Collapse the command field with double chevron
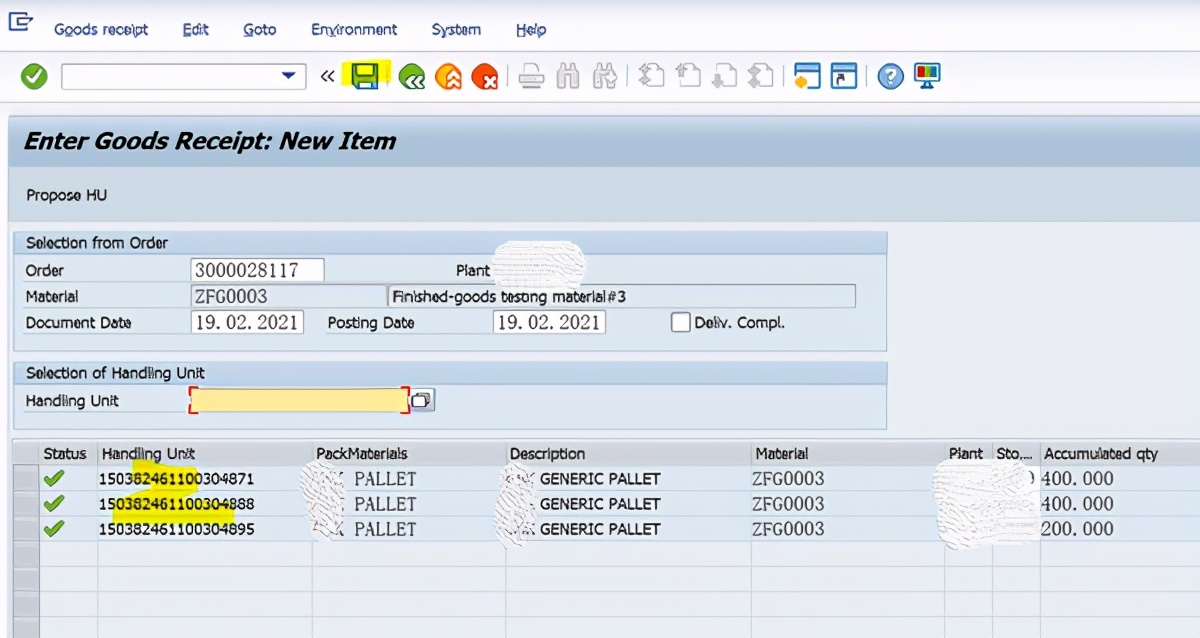Image resolution: width=1200 pixels, height=638 pixels. point(327,77)
